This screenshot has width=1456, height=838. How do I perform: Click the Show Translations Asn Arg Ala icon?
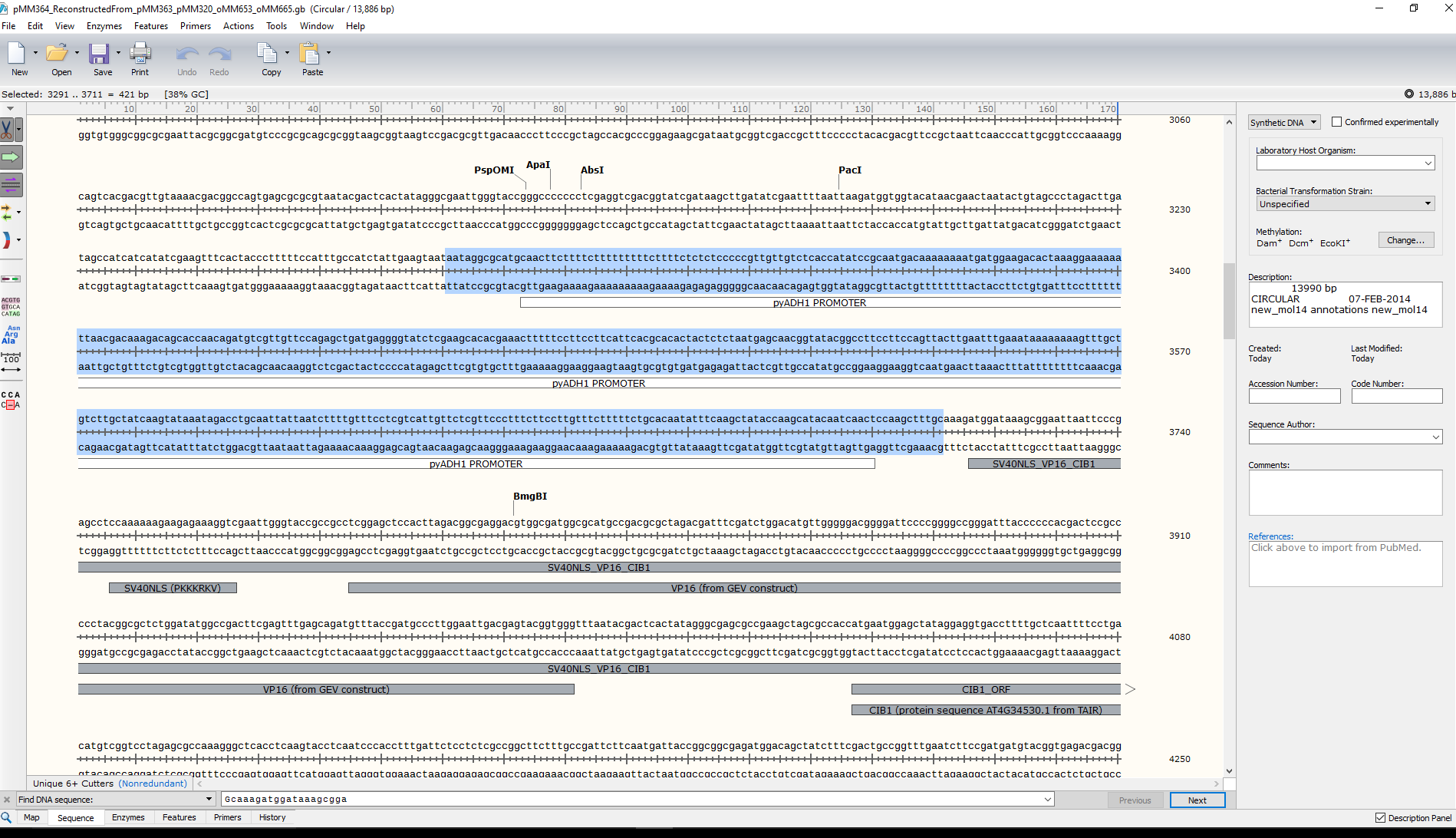coord(11,335)
